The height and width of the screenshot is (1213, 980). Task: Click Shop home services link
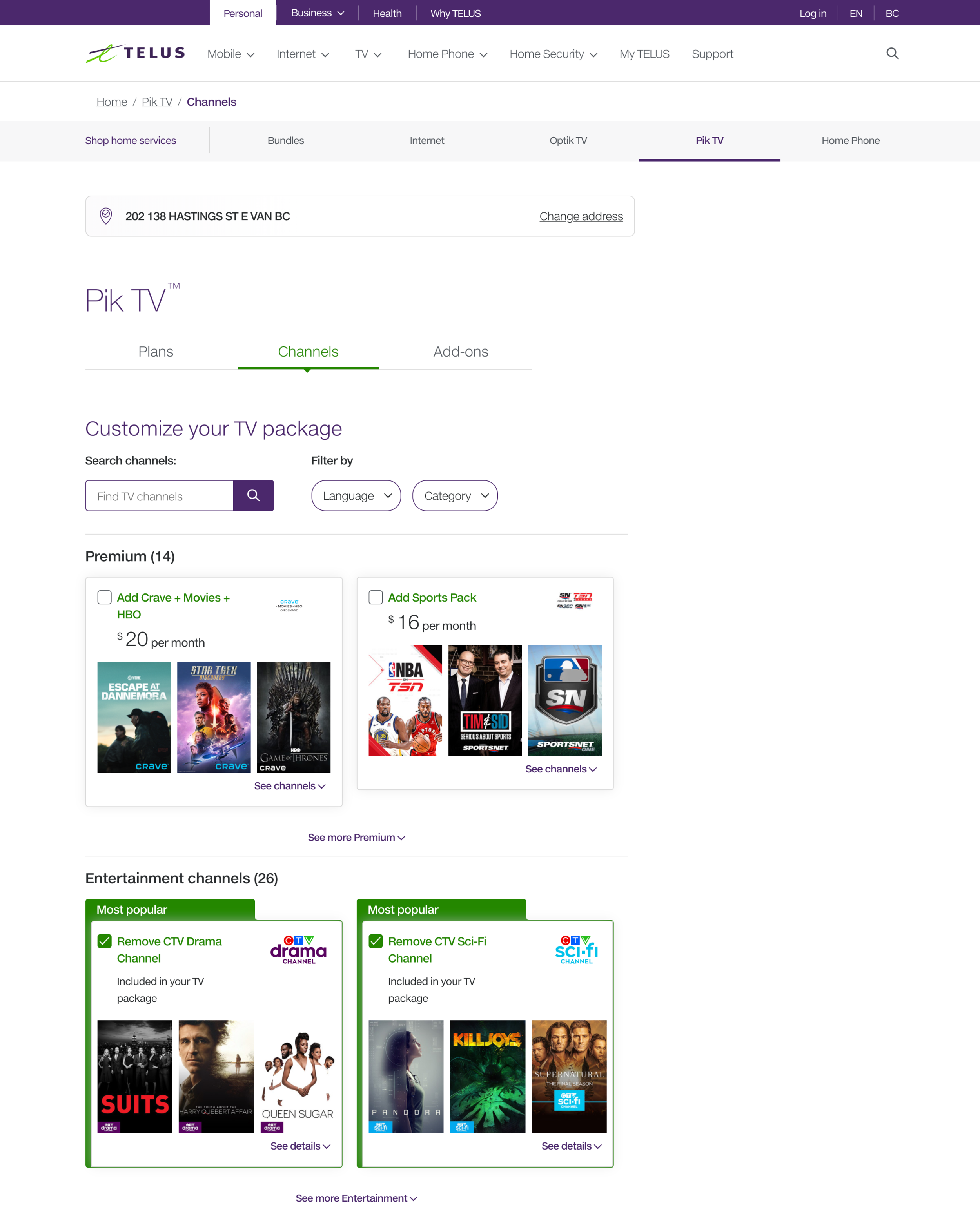coord(131,141)
